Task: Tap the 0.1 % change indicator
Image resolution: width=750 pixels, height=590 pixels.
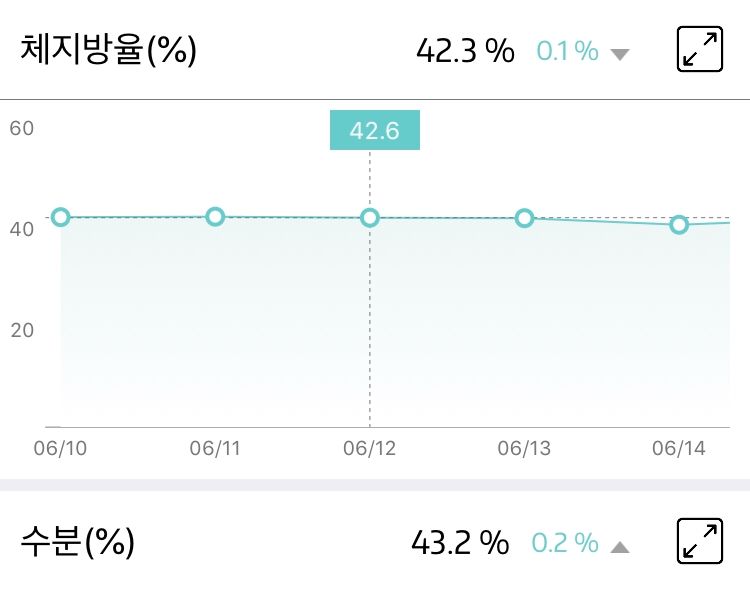Action: coord(567,51)
